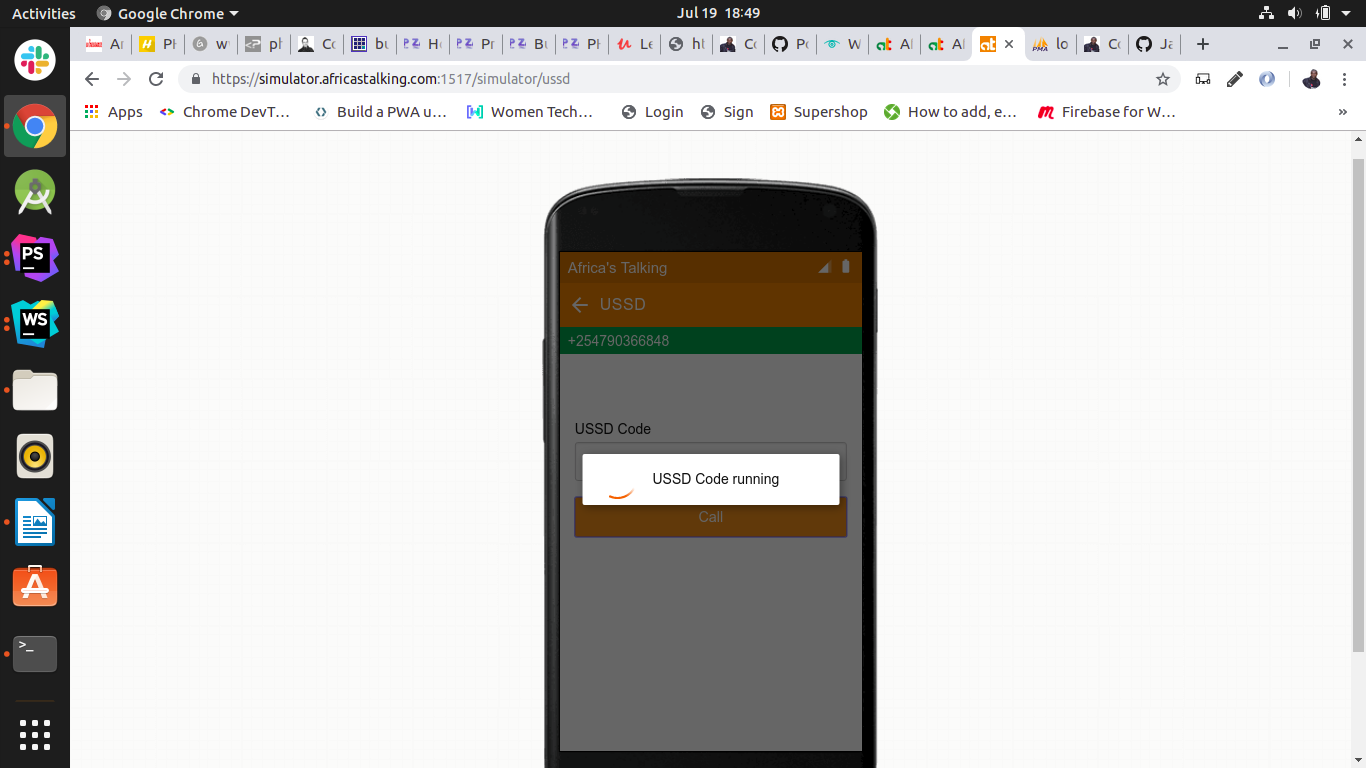
Task: Click the back arrow beside USSD header
Action: (x=579, y=305)
